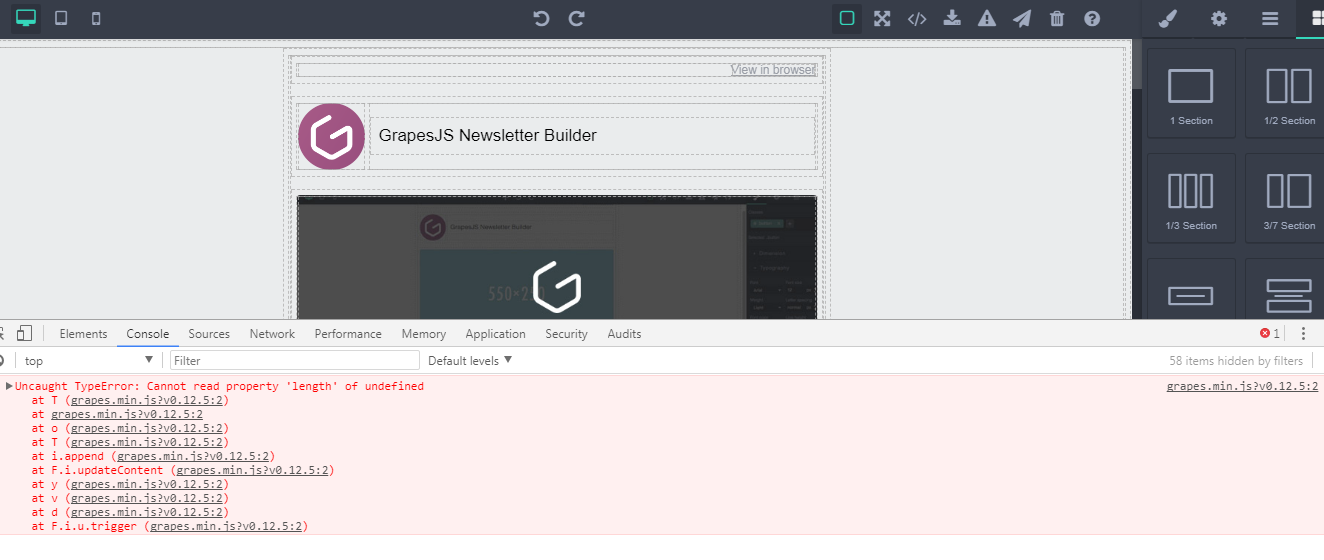Image resolution: width=1324 pixels, height=560 pixels.
Task: Open the Default levels dropdown
Action: [470, 360]
